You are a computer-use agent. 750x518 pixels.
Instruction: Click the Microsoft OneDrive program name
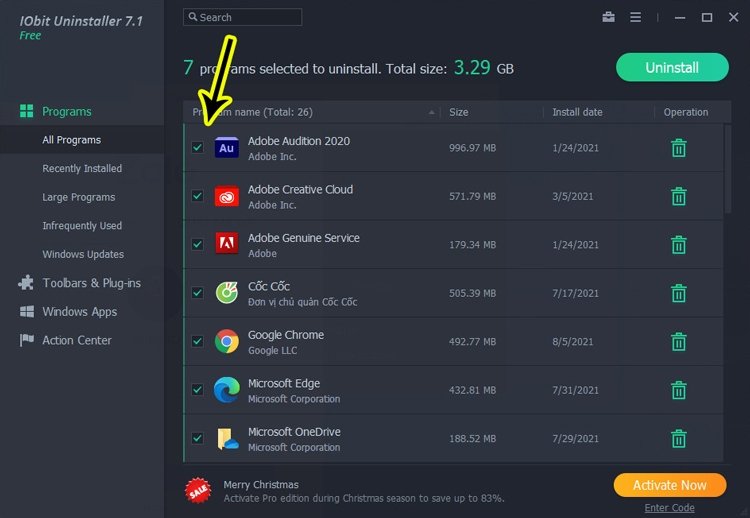tap(294, 432)
